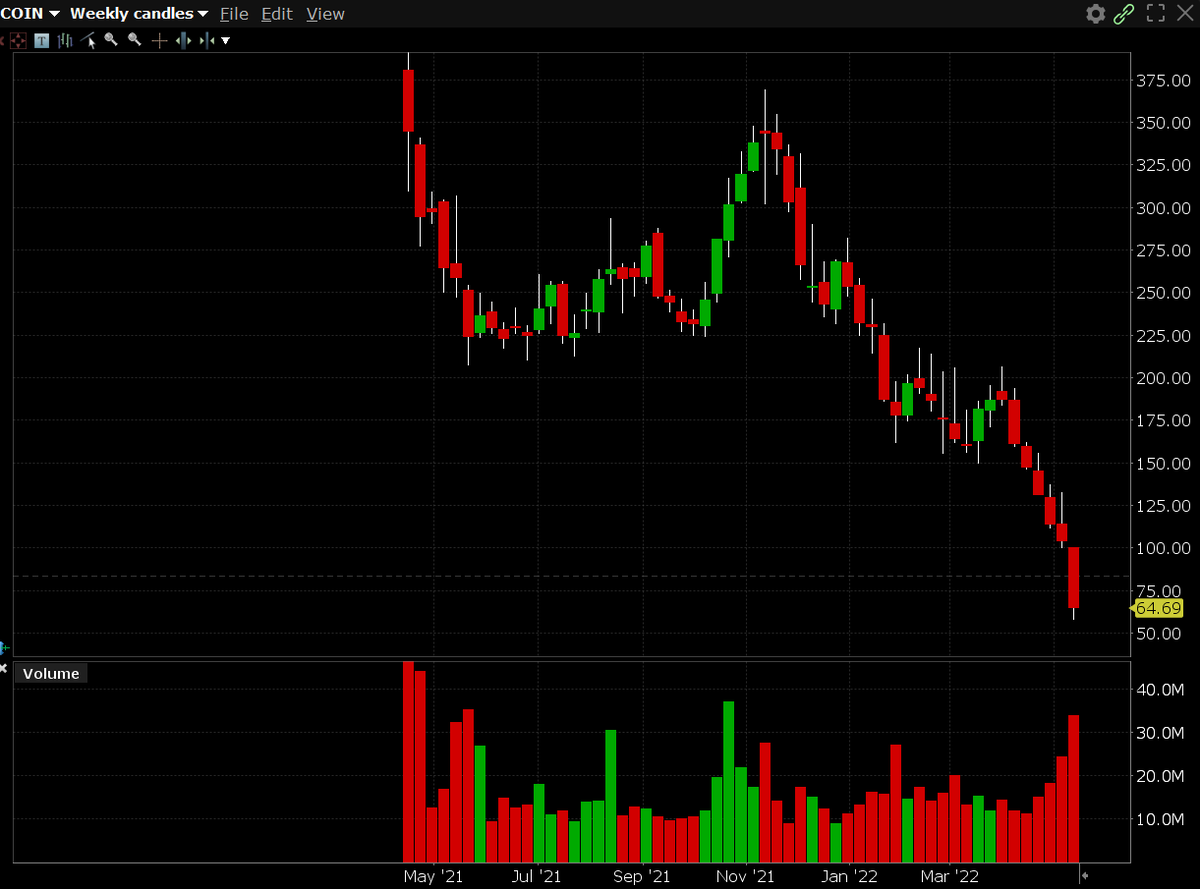Click the Volume panel label
This screenshot has height=889, width=1200.
click(x=51, y=673)
